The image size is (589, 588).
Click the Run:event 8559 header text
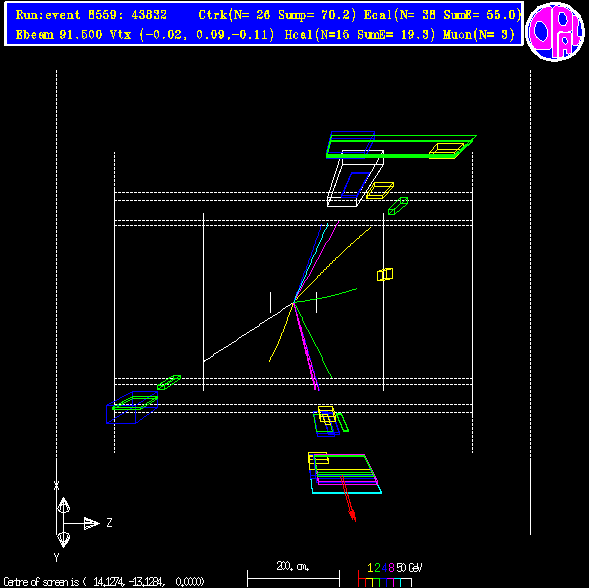[x=91, y=15]
